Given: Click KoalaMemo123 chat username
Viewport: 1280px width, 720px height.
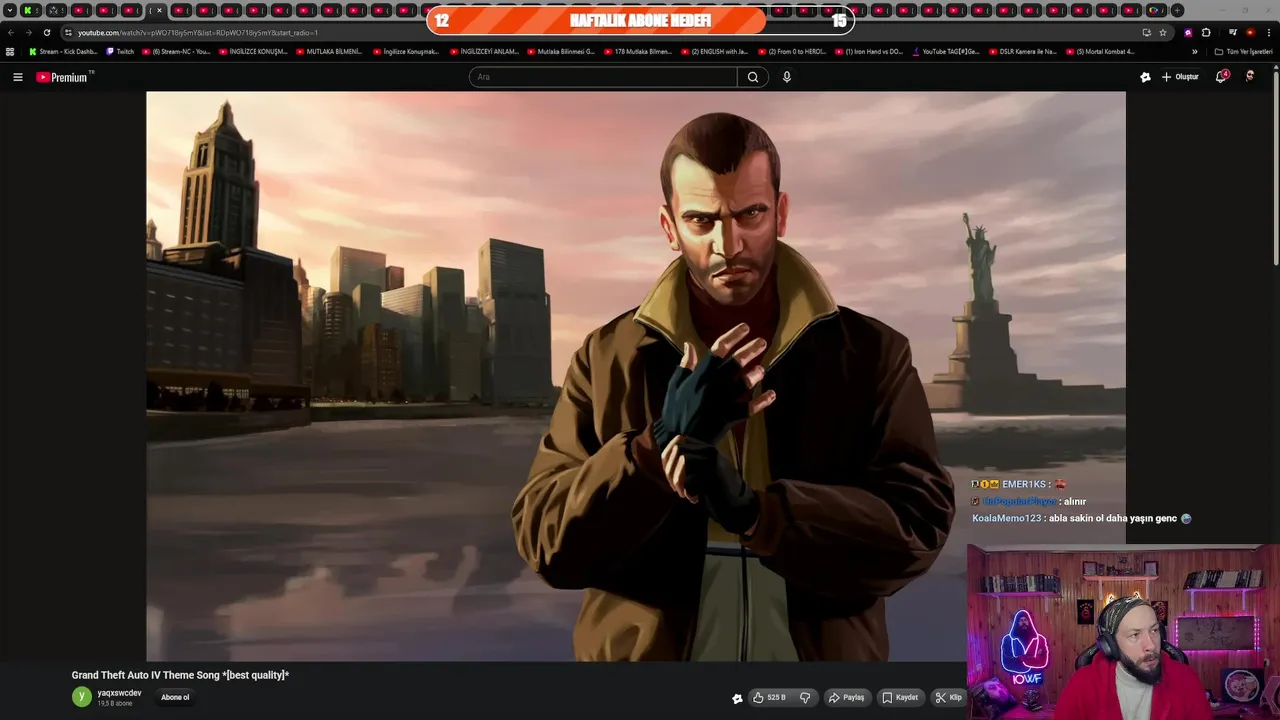Looking at the screenshot, I should click(1006, 519).
